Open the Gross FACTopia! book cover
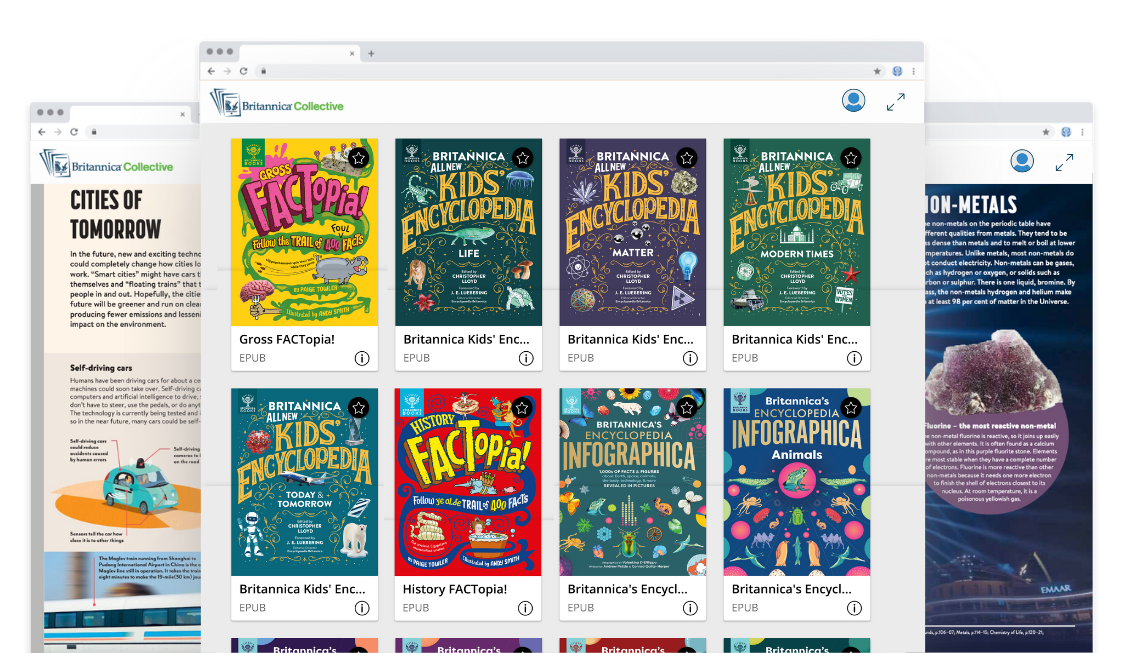This screenshot has height=653, width=1125. (x=304, y=232)
